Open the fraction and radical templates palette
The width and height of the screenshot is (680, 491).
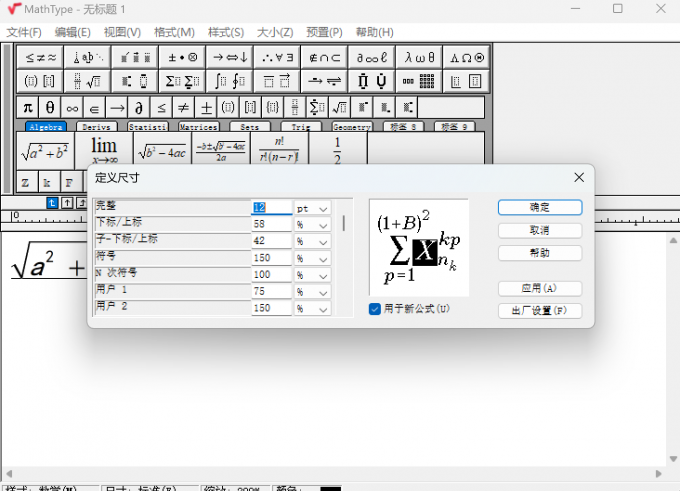(x=88, y=81)
